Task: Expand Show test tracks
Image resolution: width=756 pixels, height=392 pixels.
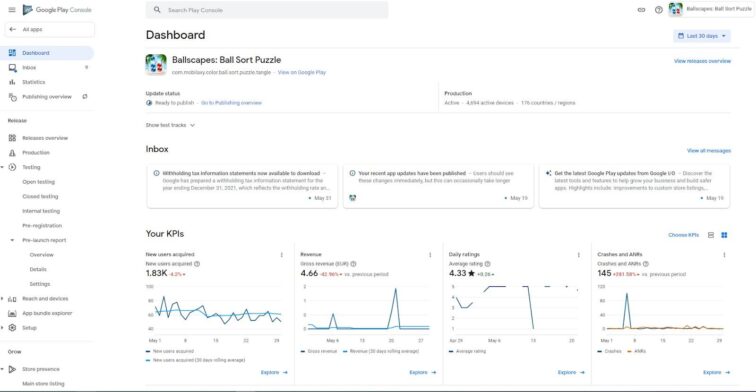Action: (170, 125)
